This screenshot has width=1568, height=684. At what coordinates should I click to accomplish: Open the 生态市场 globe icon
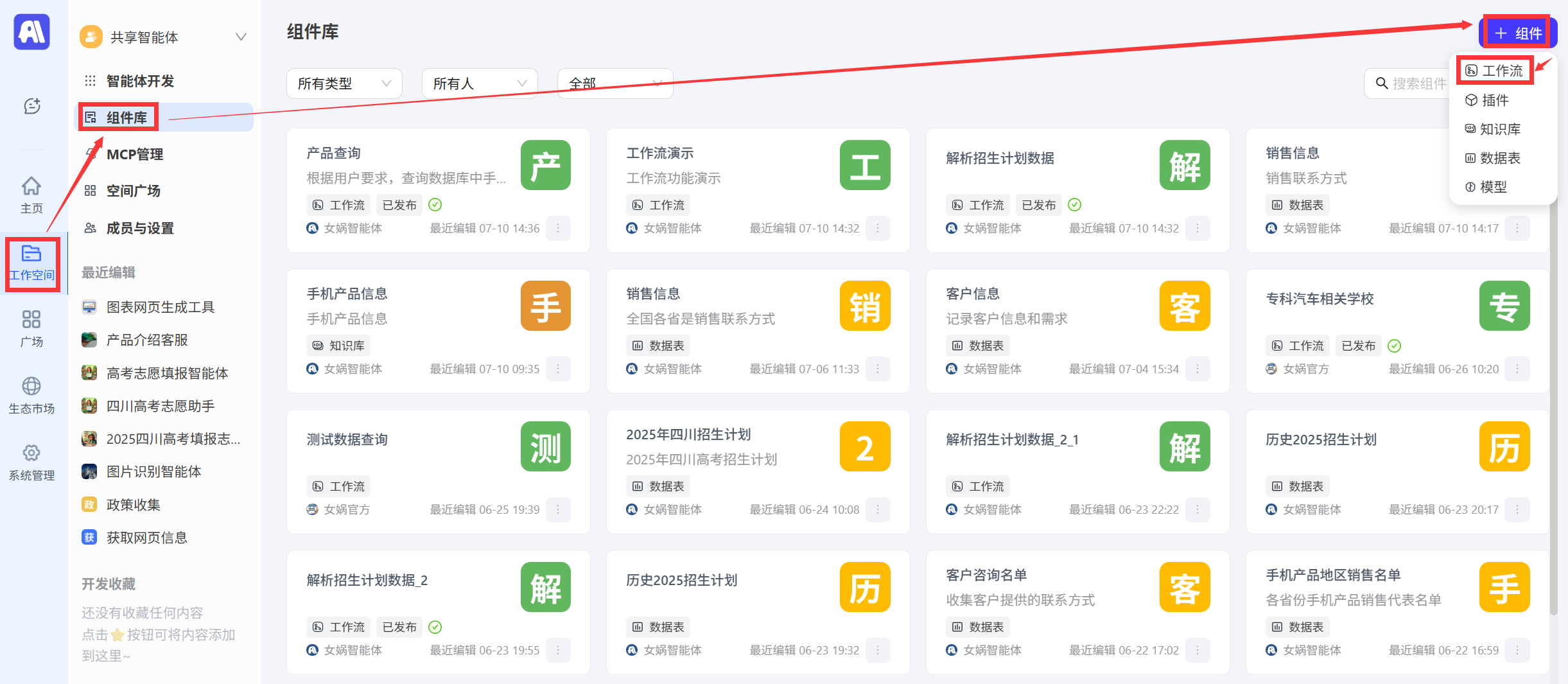[x=31, y=394]
